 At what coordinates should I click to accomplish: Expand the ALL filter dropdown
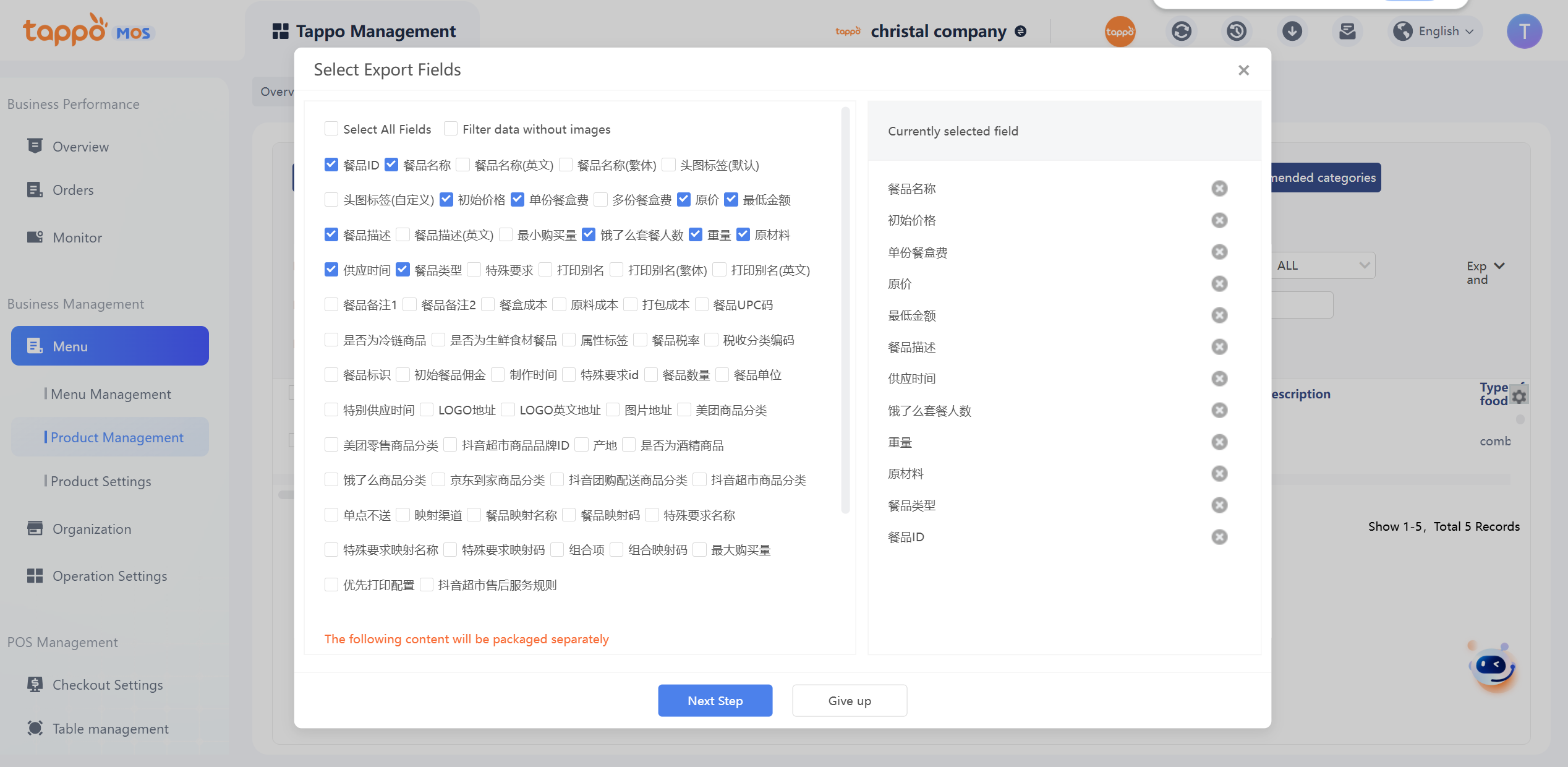click(x=1323, y=265)
